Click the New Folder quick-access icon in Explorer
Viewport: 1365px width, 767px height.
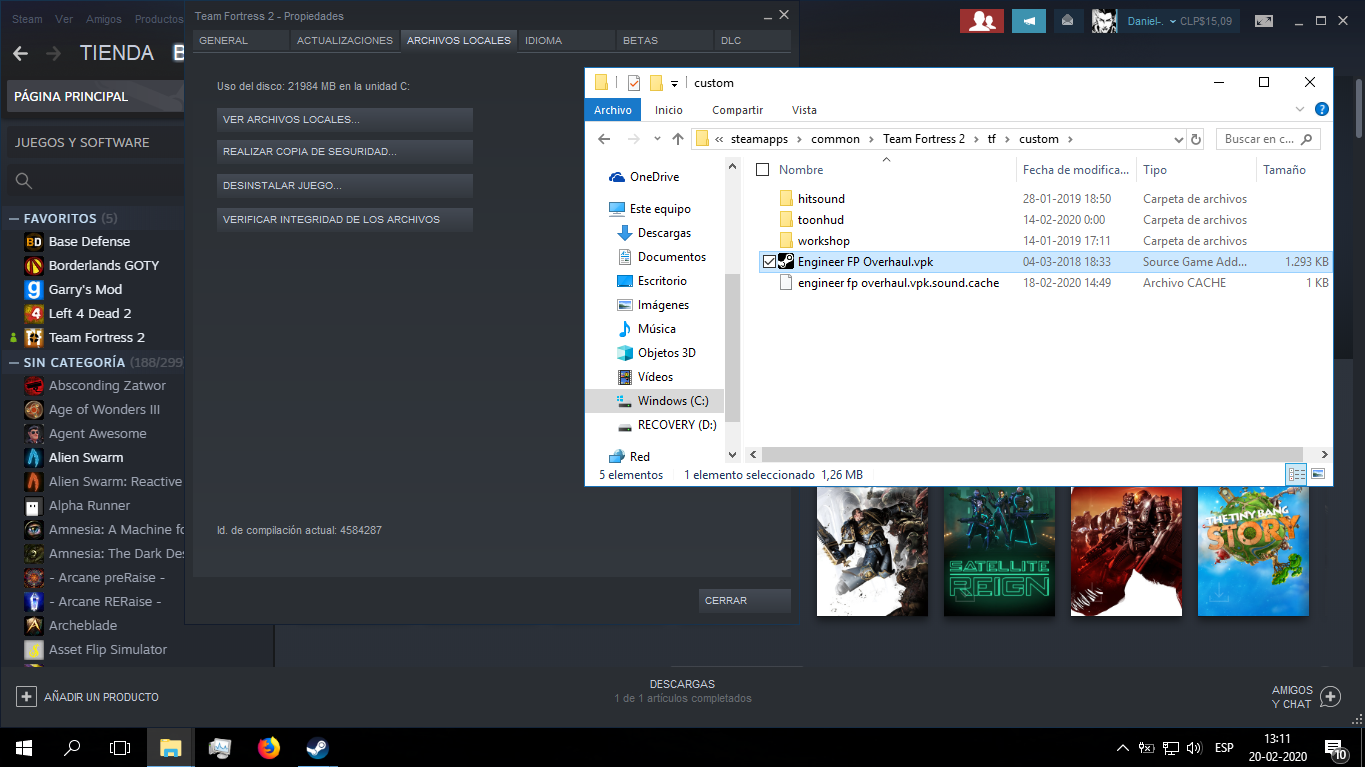656,83
